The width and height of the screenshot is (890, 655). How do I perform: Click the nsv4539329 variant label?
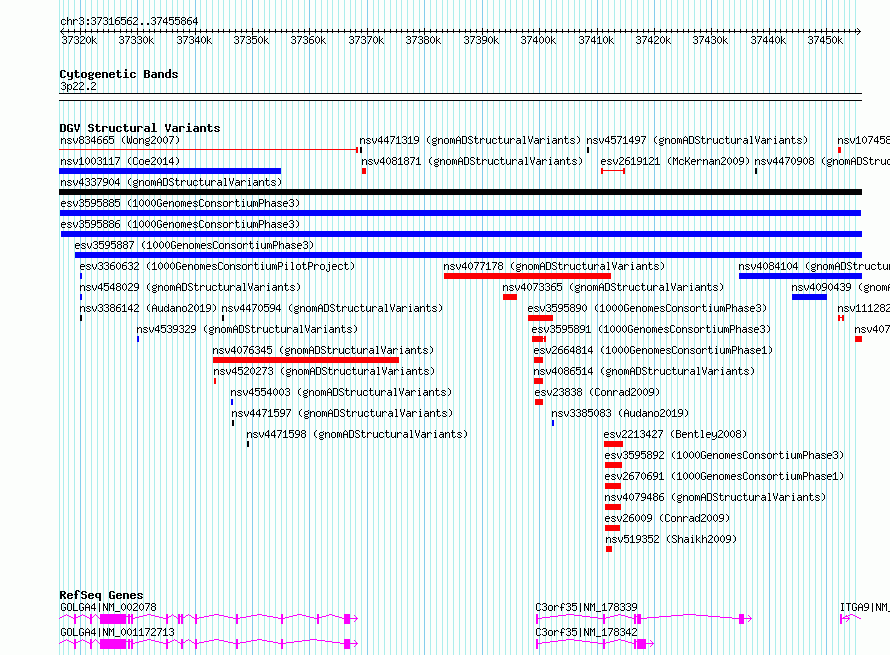pyautogui.click(x=247, y=329)
